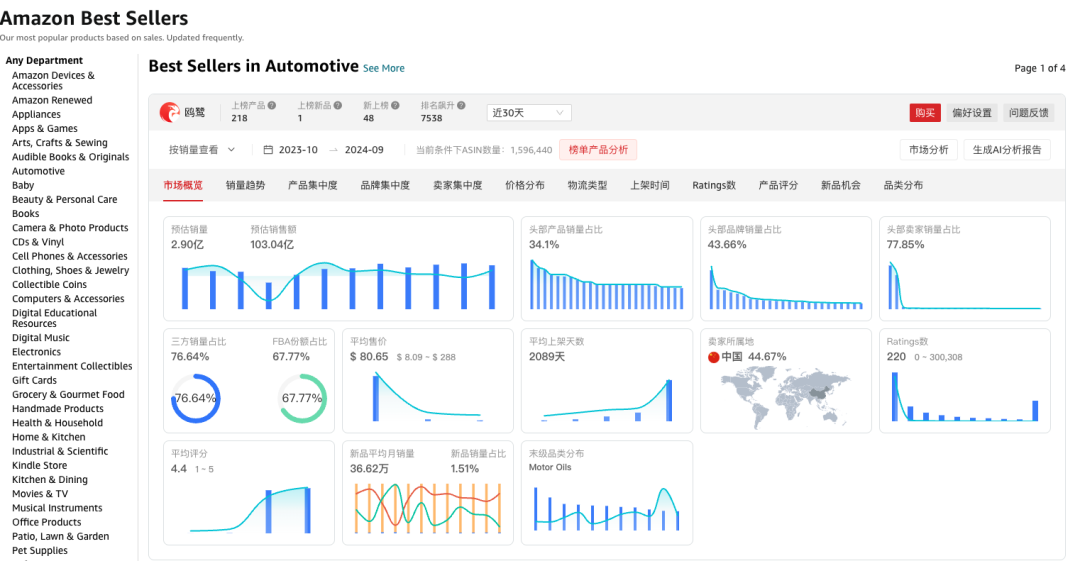Viewport: 1080px width, 561px height.
Task: Go to Pet Supplies department
Action: point(40,550)
